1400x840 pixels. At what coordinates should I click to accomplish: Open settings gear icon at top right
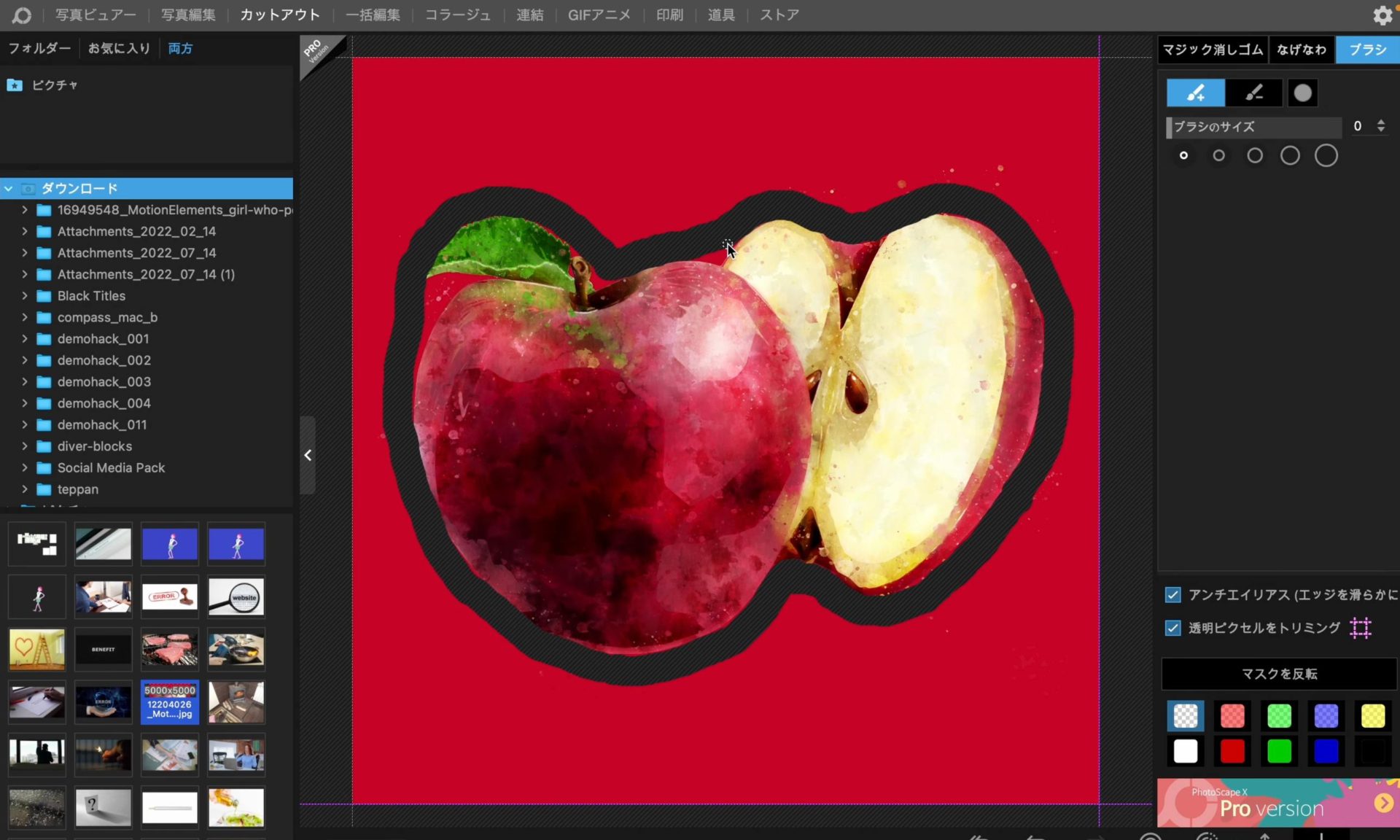[x=1382, y=15]
